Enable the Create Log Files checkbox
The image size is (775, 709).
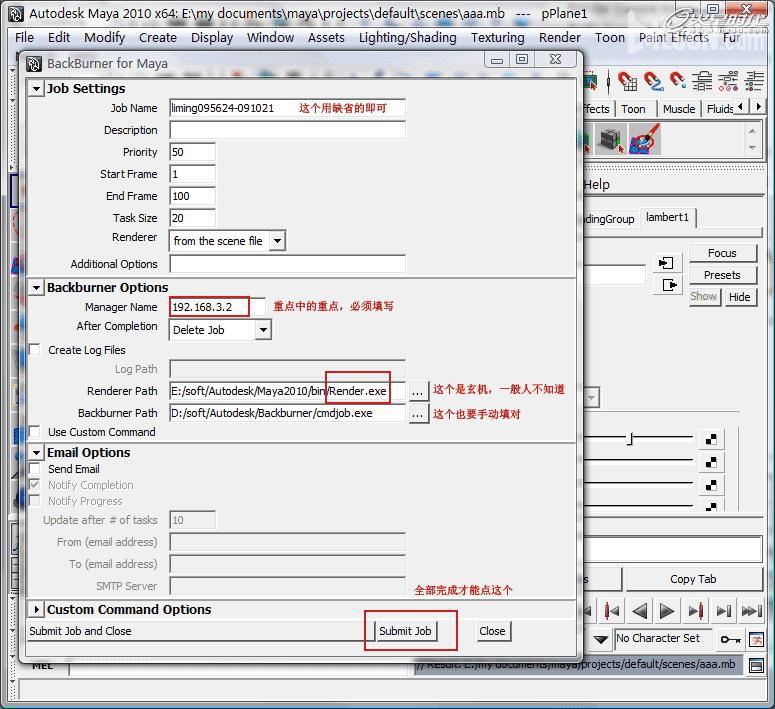point(35,350)
